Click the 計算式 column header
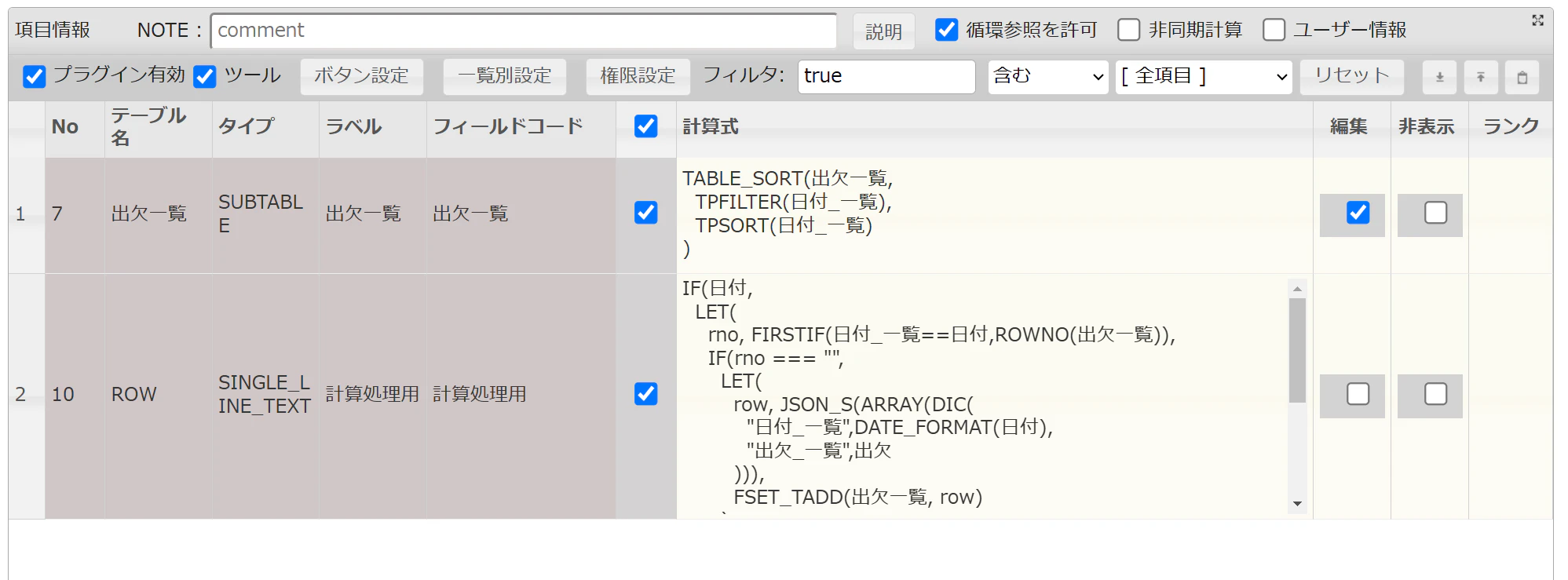 pyautogui.click(x=994, y=126)
